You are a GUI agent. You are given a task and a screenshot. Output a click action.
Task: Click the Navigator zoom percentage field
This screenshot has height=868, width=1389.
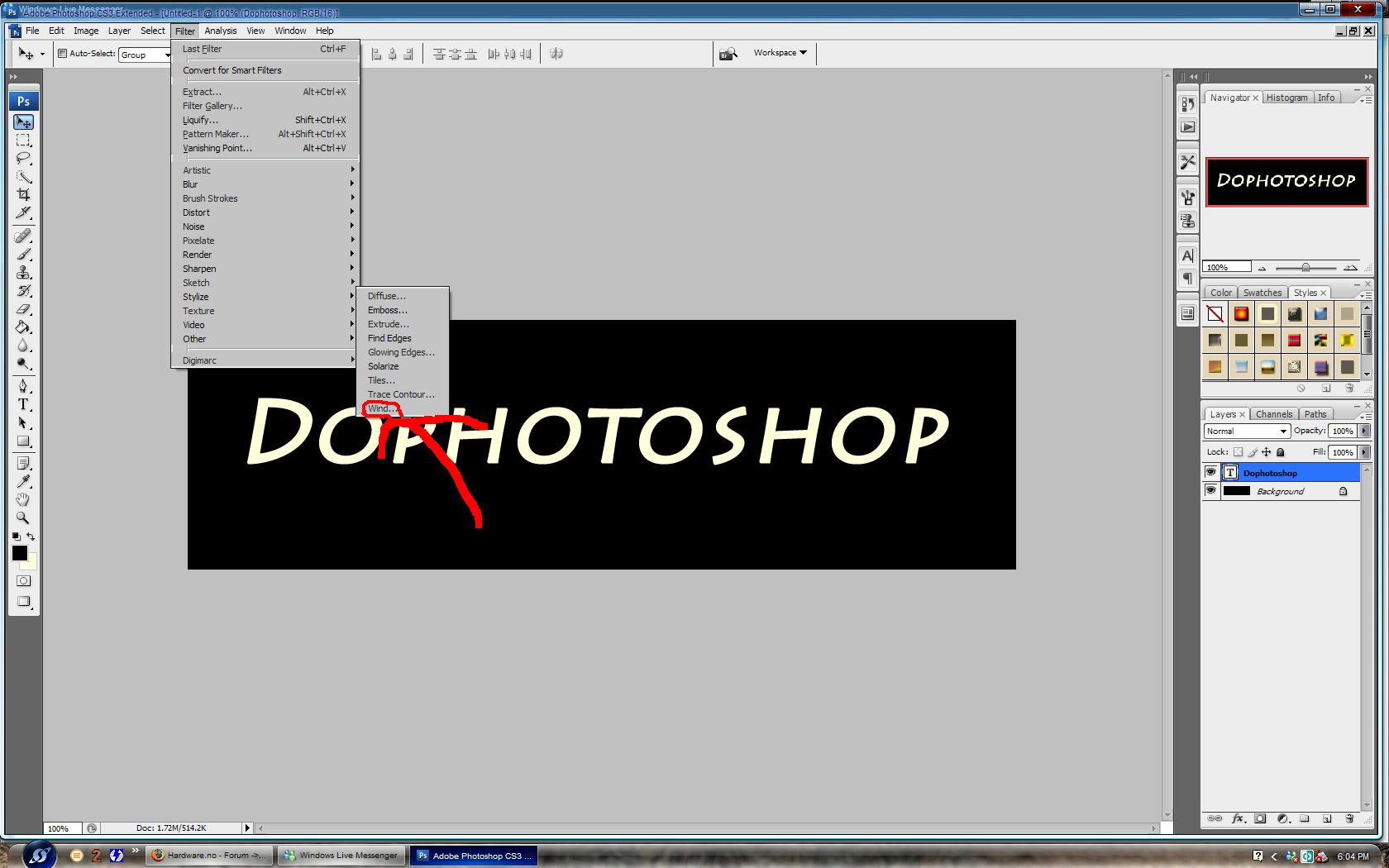tap(1227, 268)
